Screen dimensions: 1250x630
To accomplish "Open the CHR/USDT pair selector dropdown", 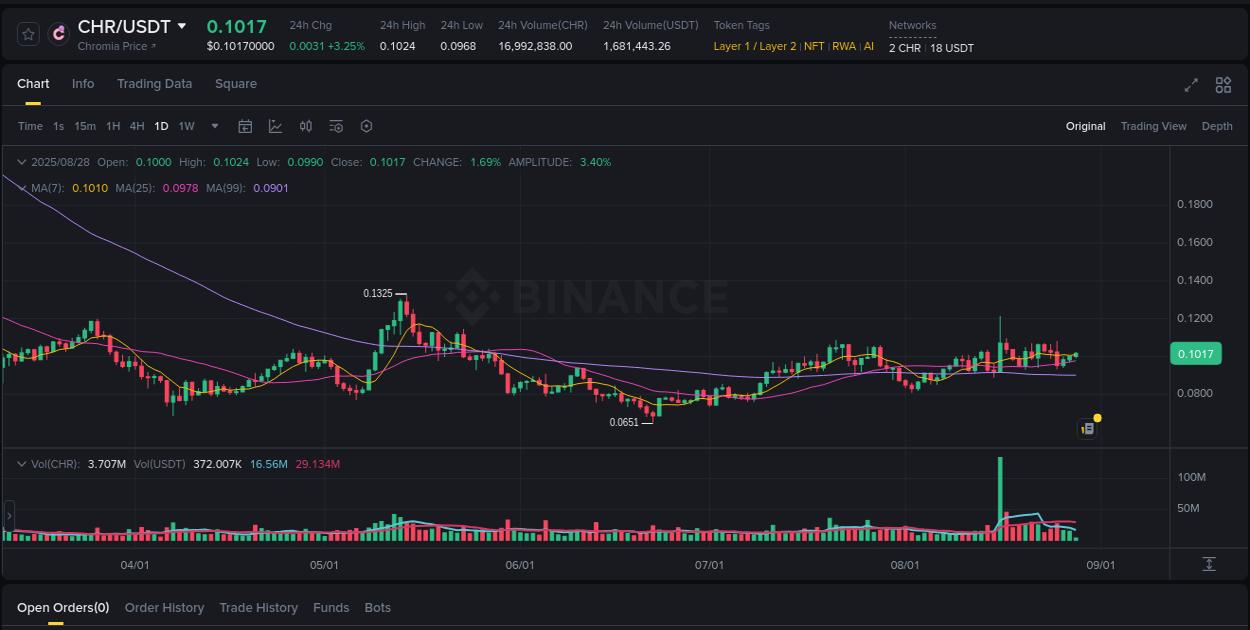I will (182, 26).
